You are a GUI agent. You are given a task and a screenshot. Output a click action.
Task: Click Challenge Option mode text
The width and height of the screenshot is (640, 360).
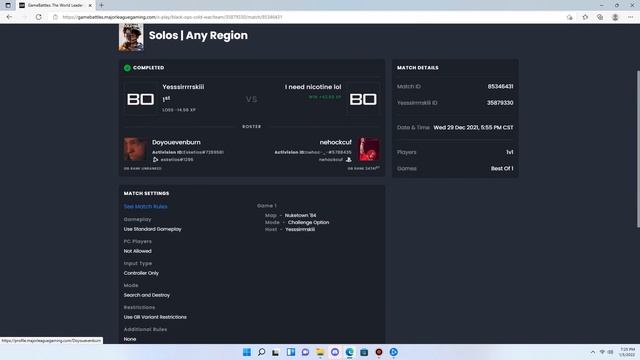[x=309, y=222]
